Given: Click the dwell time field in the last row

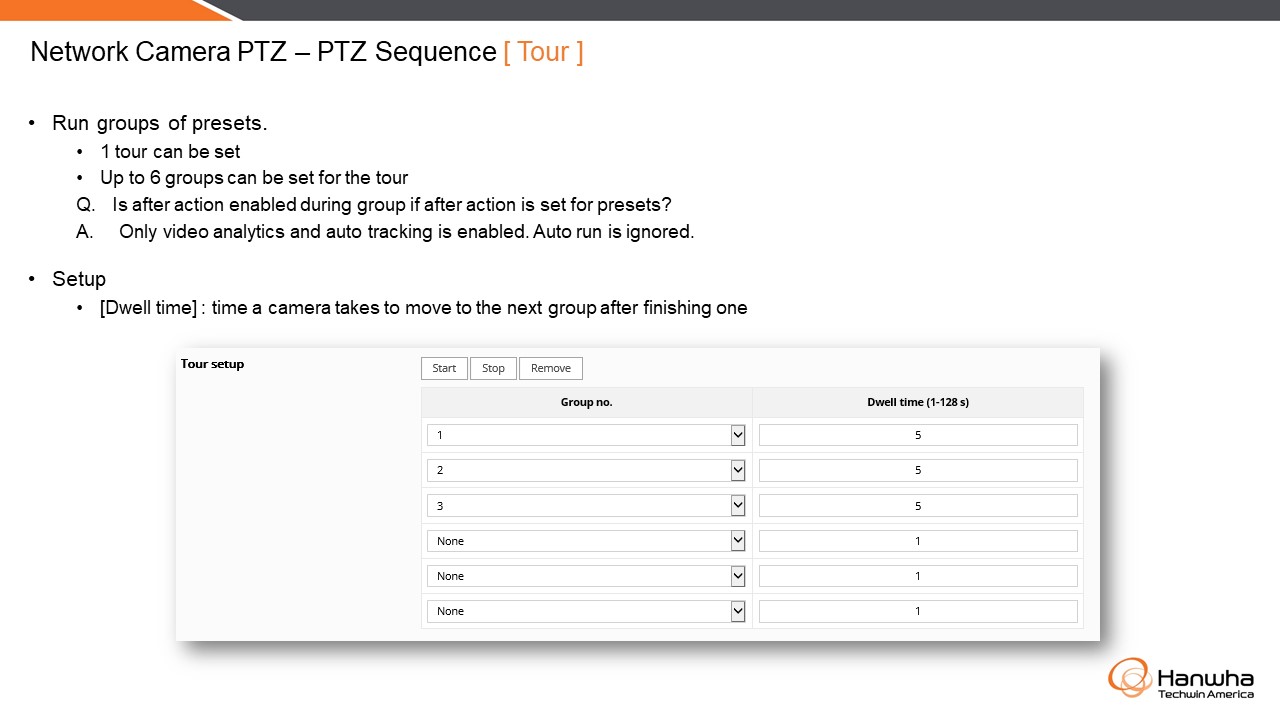Looking at the screenshot, I should pyautogui.click(x=918, y=611).
